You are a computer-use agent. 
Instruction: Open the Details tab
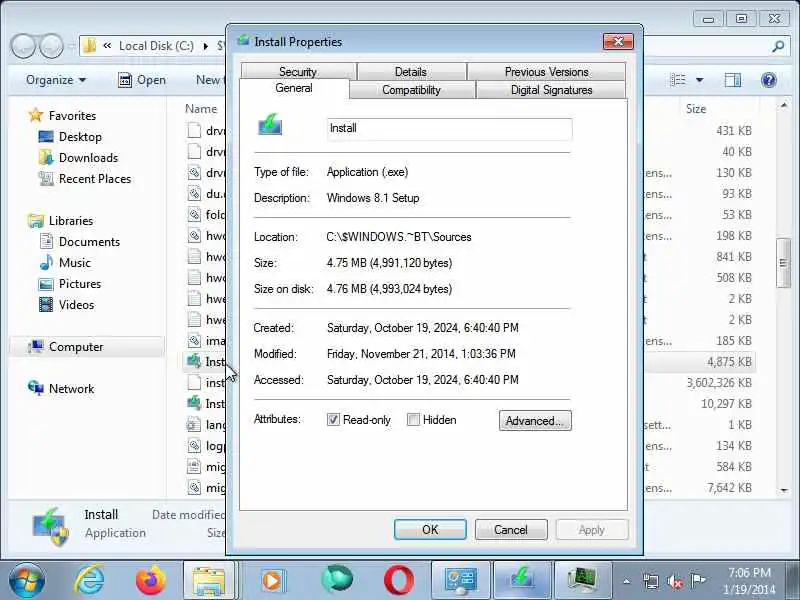coord(411,71)
